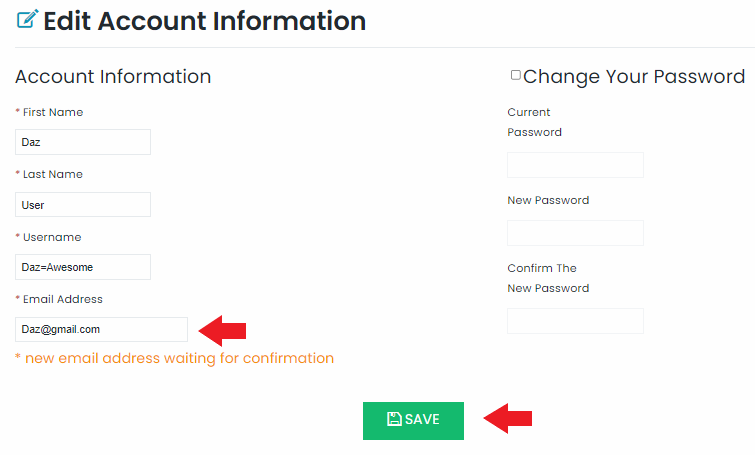This screenshot has height=455, width=755.
Task: Click the orange email confirmation notice
Action: (x=174, y=358)
